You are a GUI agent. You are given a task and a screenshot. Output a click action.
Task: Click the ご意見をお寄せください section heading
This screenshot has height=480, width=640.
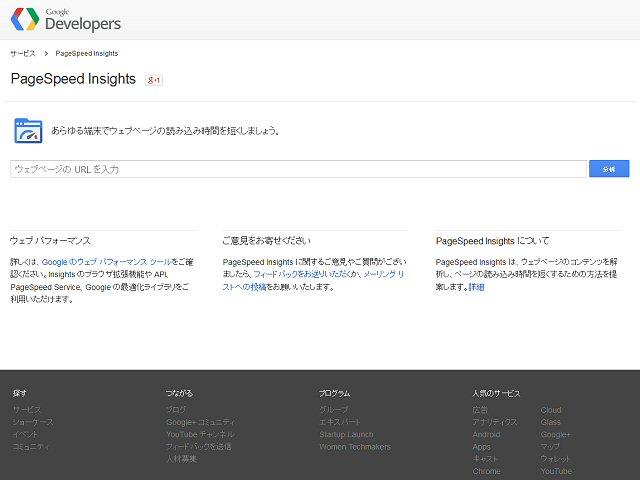pos(267,241)
